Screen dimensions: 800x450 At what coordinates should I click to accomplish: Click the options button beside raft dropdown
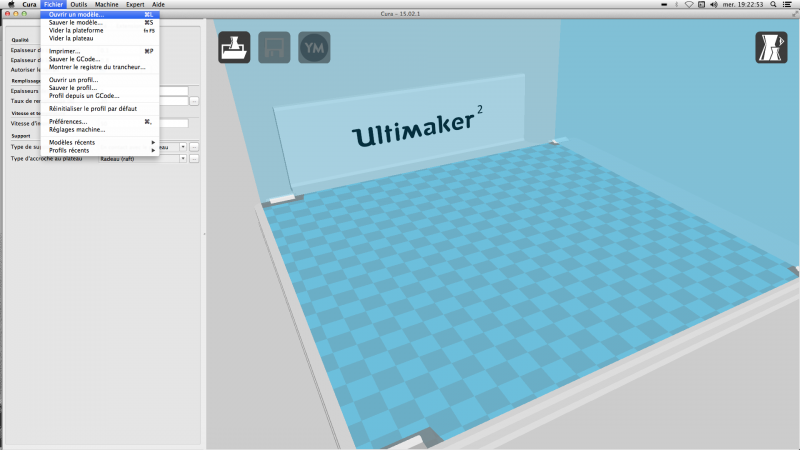click(x=194, y=159)
